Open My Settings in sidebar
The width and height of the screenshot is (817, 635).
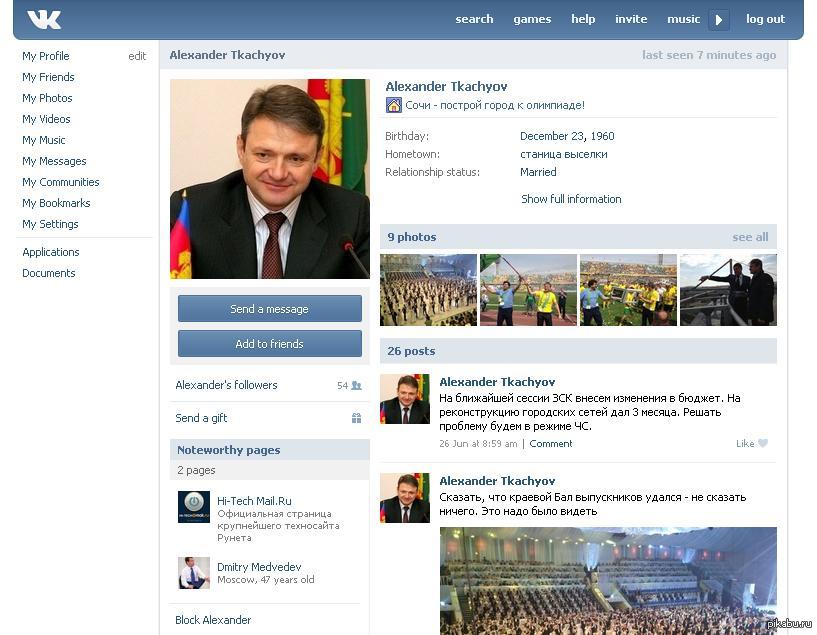click(51, 224)
